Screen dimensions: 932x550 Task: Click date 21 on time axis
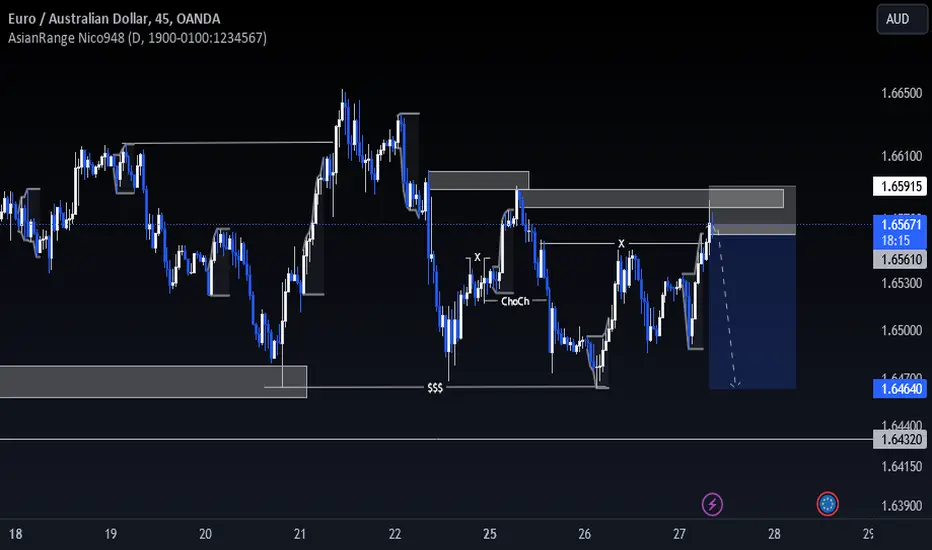[300, 534]
